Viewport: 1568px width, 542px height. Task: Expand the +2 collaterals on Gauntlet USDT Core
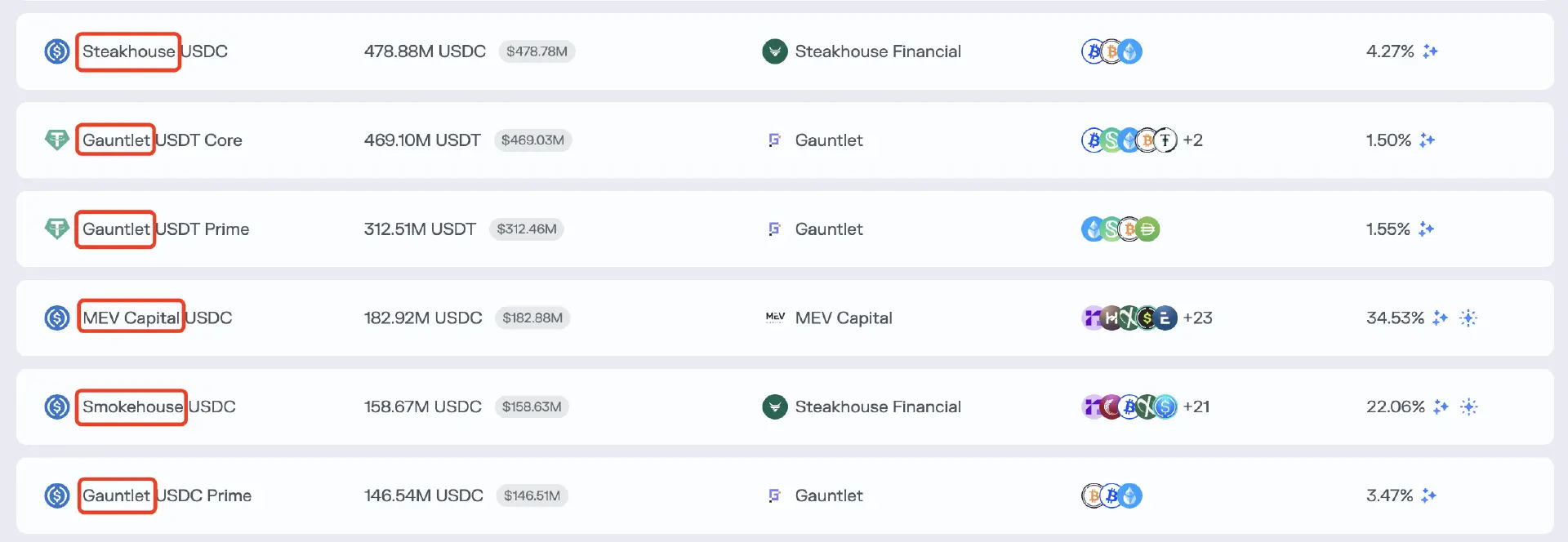click(x=1192, y=140)
